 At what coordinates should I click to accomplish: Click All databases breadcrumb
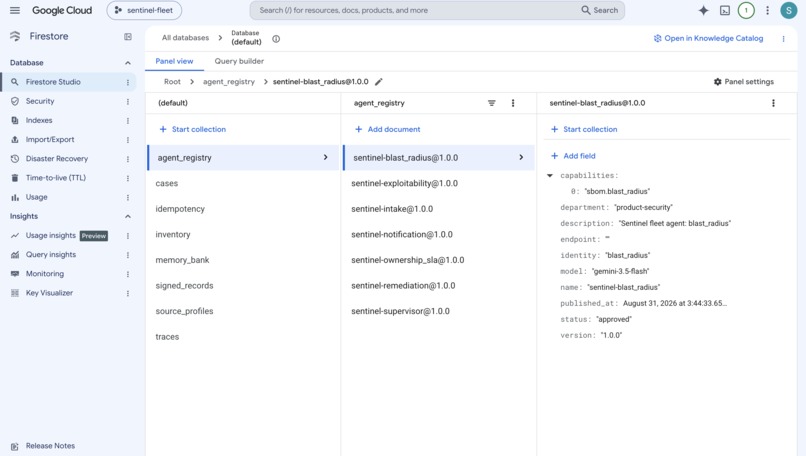click(x=186, y=38)
